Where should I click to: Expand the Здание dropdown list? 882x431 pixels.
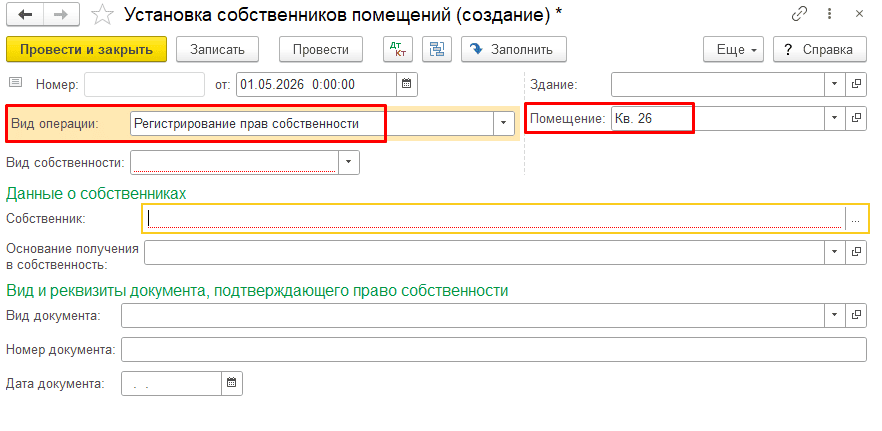pos(835,84)
